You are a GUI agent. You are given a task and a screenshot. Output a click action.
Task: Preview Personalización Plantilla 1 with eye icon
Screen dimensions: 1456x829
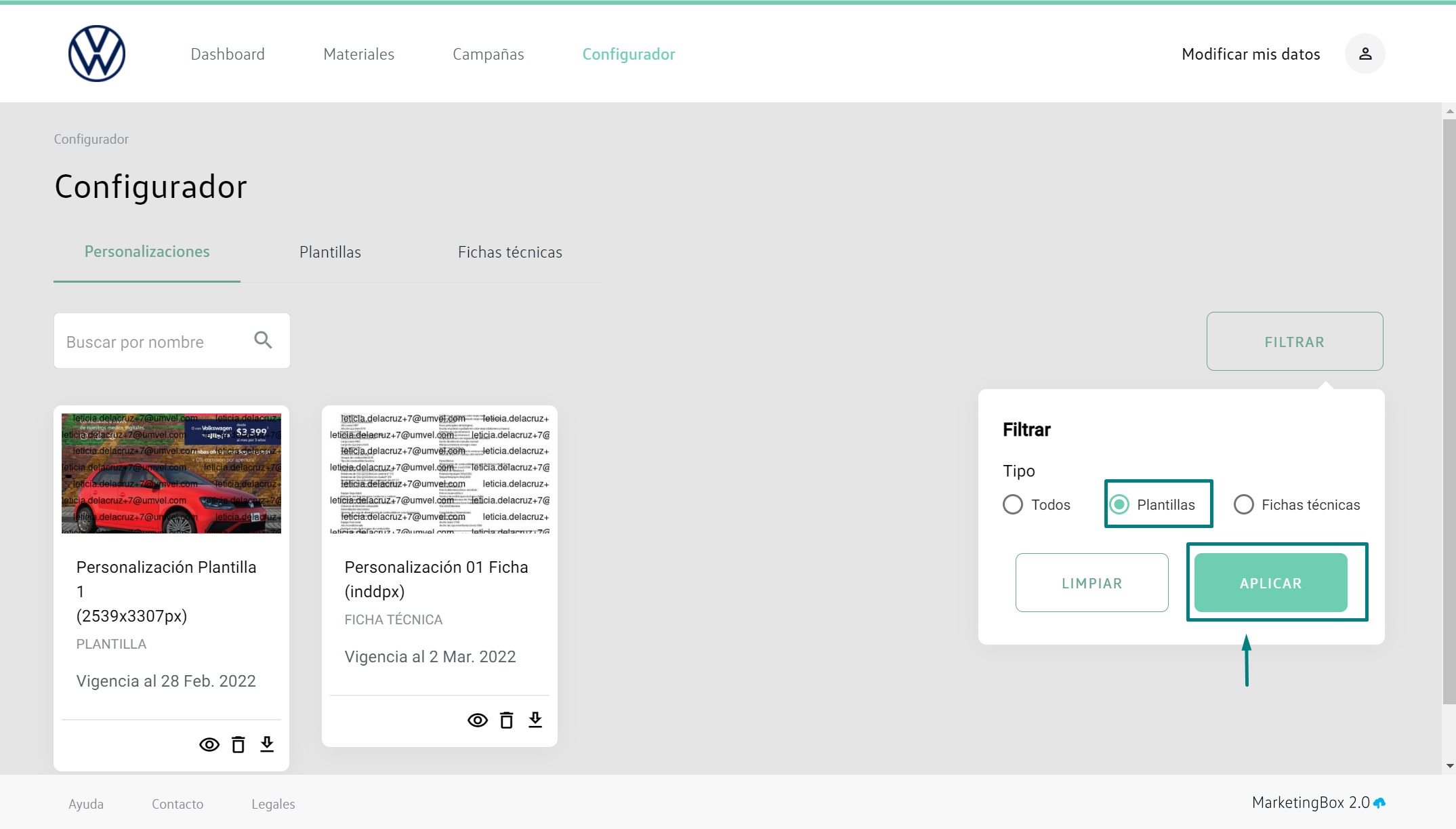click(x=209, y=745)
